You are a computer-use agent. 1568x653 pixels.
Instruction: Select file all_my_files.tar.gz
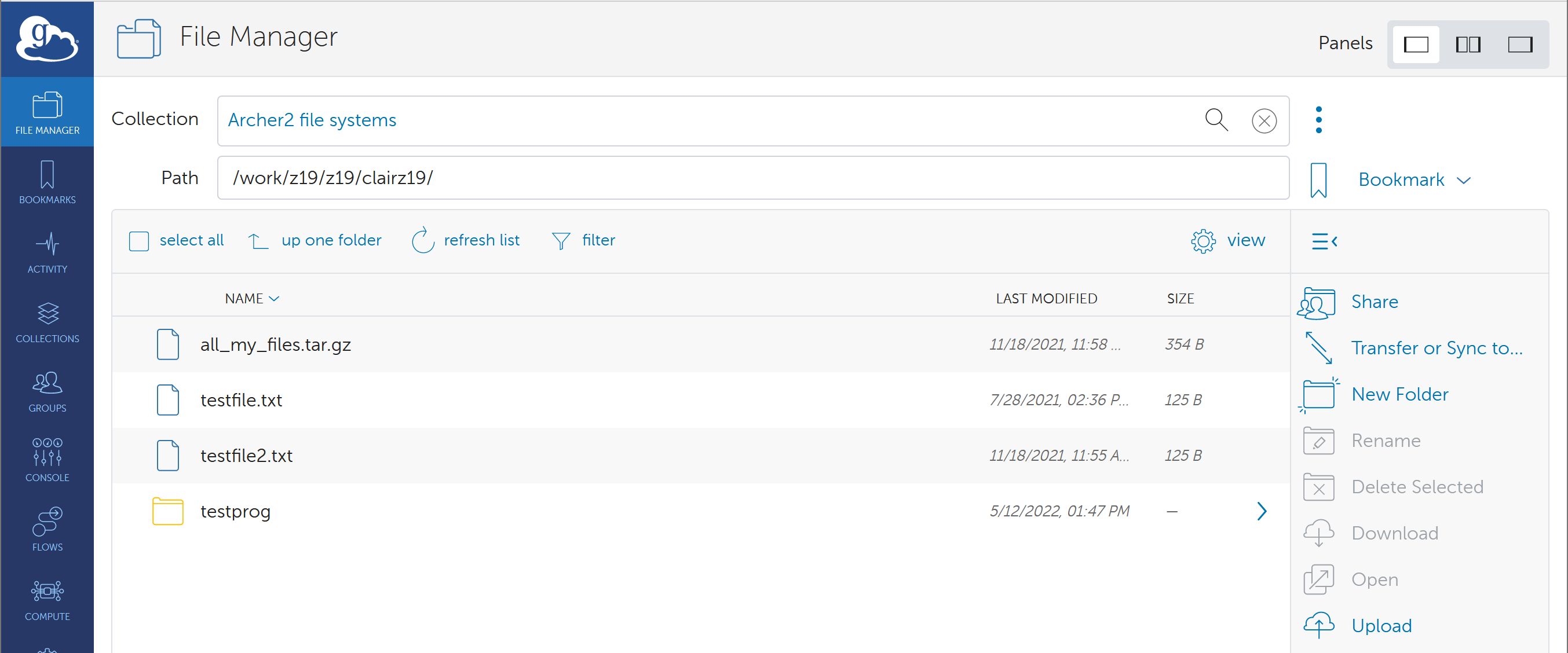point(701,344)
